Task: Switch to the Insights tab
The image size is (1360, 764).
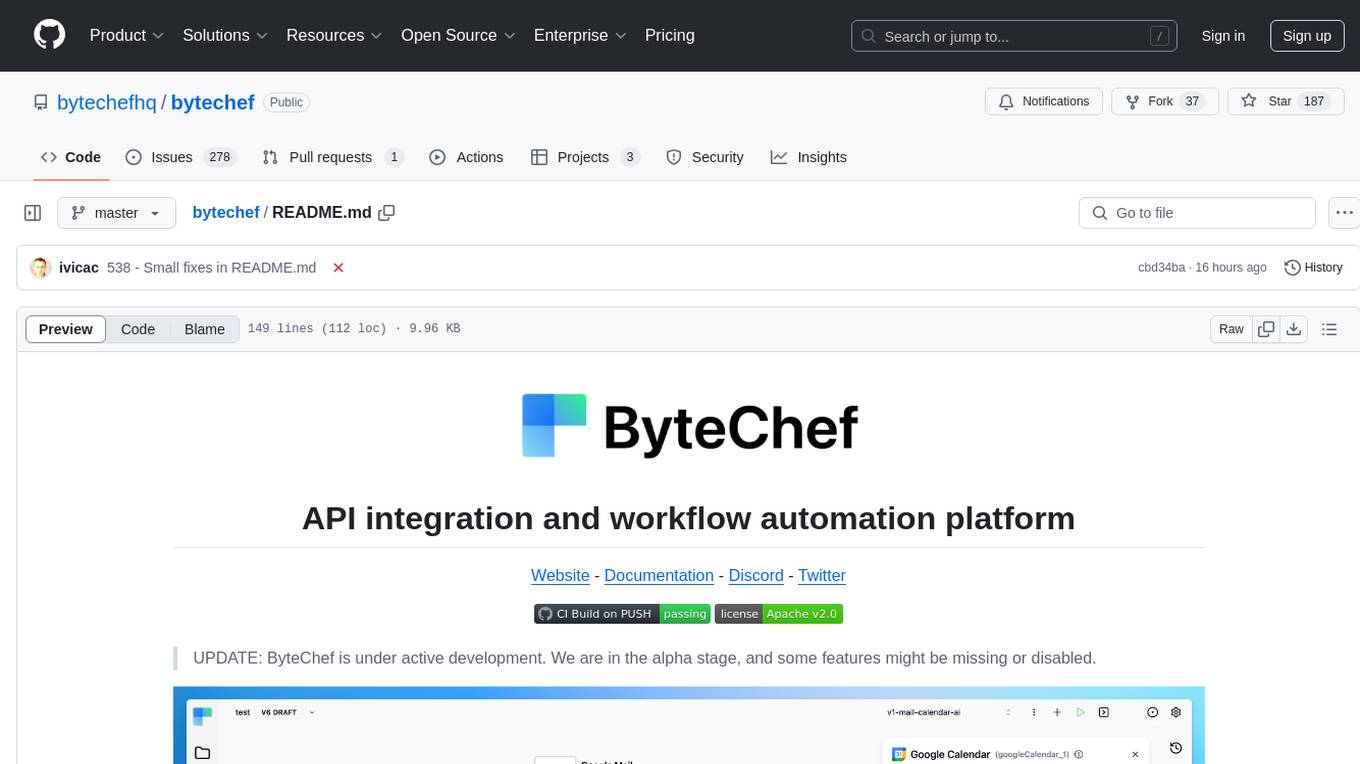Action: pos(809,157)
